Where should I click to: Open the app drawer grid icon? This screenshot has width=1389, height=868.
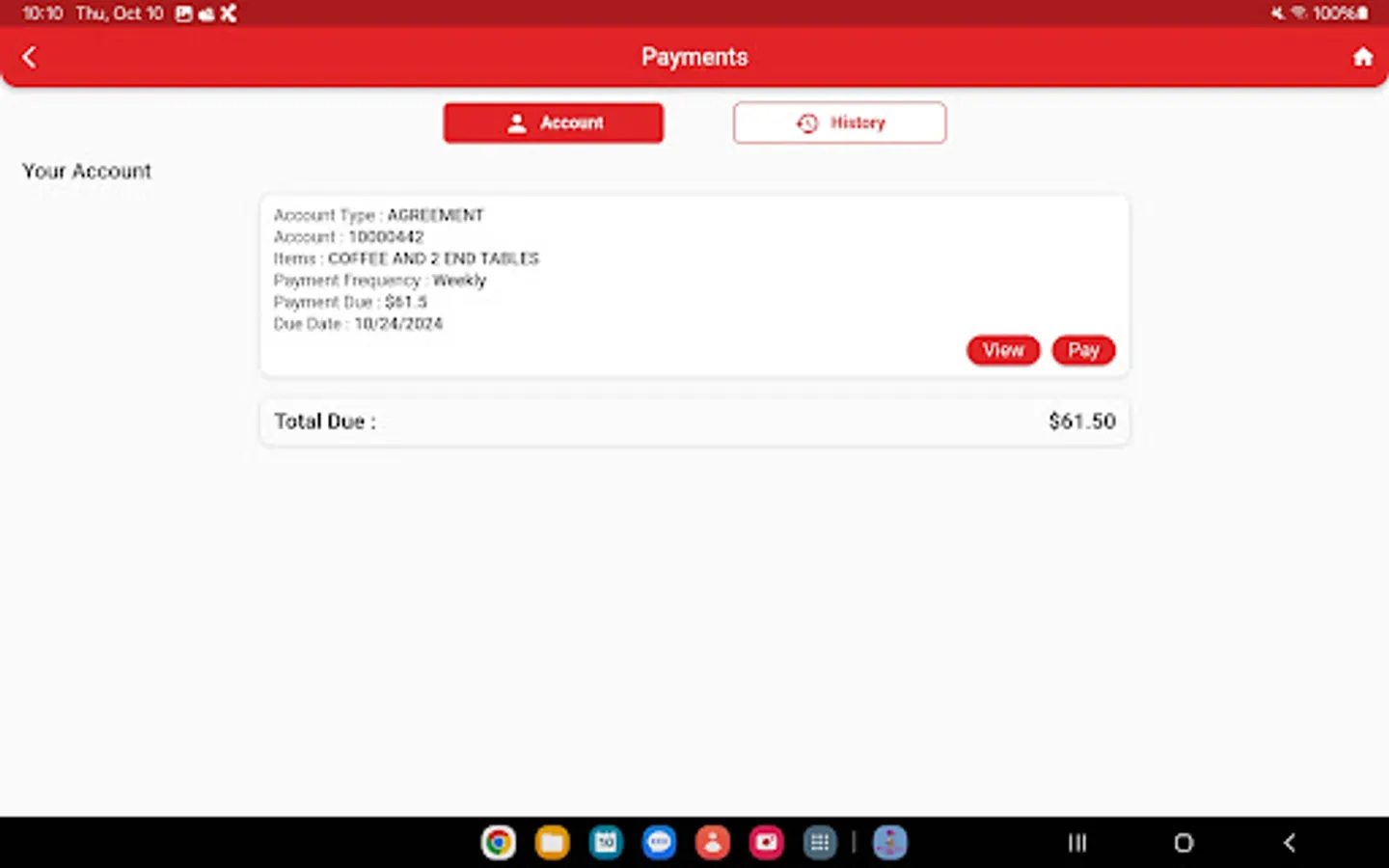pos(820,843)
